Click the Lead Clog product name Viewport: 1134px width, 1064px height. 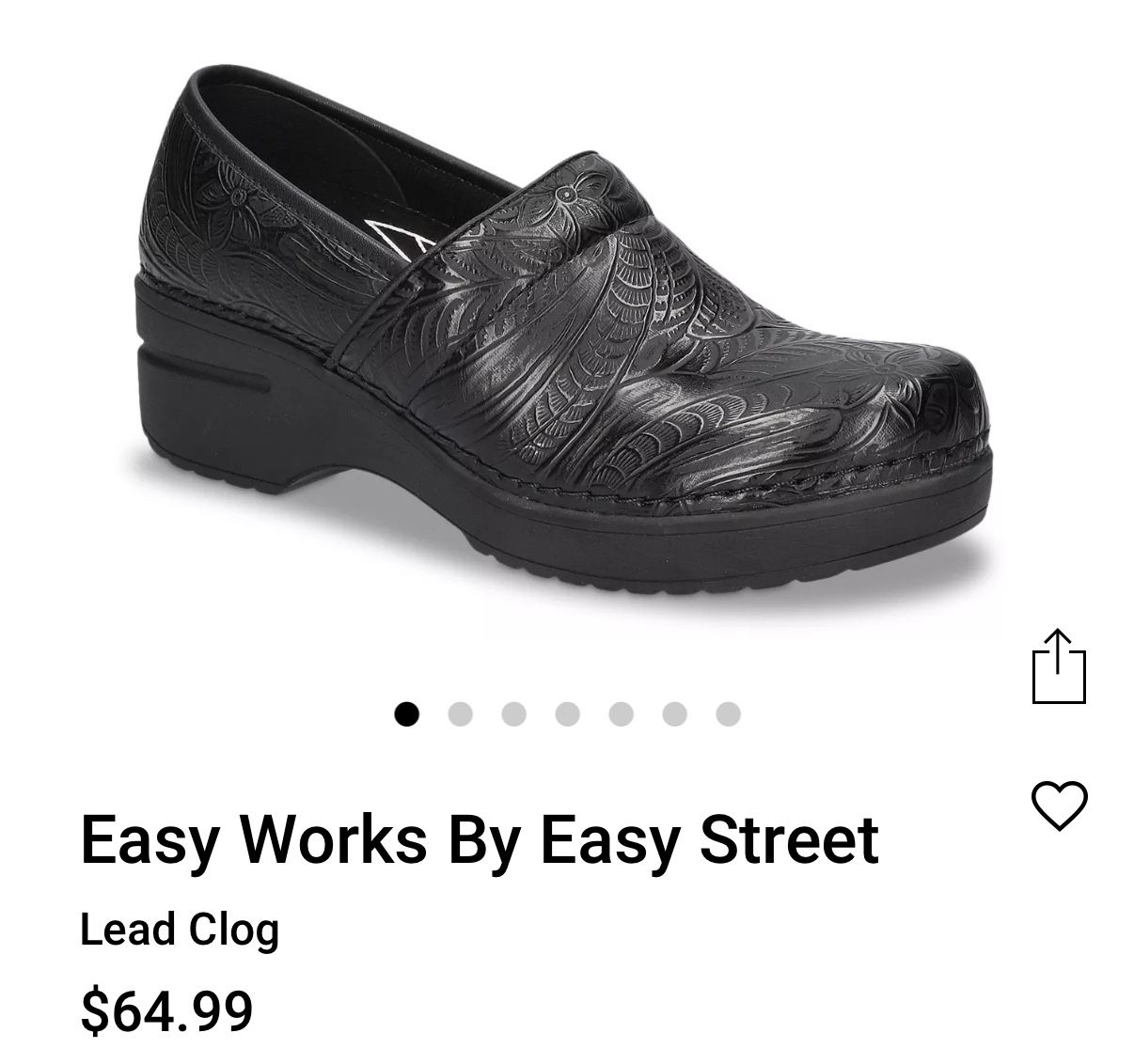pos(180,930)
